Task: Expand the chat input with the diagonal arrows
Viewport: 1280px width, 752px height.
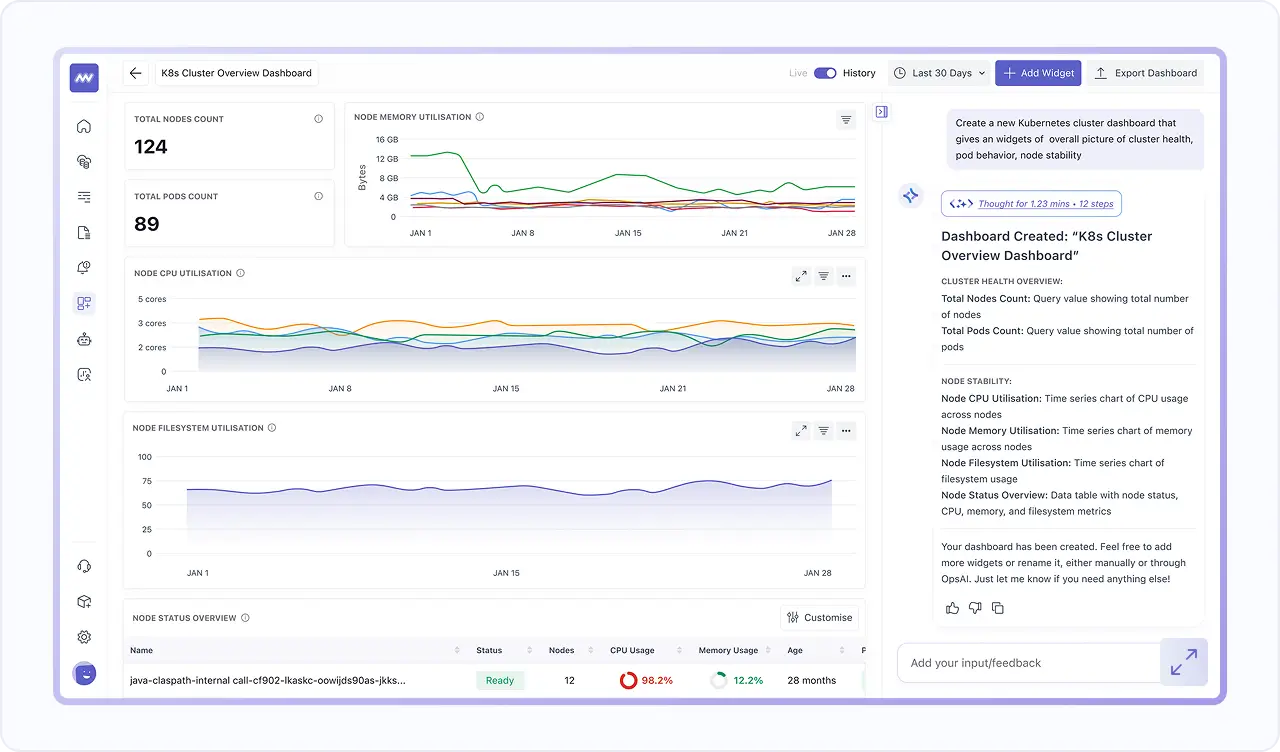Action: (x=1184, y=662)
